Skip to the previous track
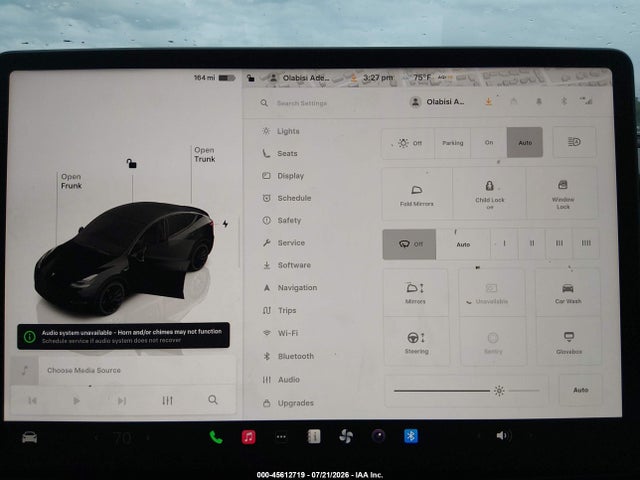Screen dimensions: 640x480 coord(32,401)
